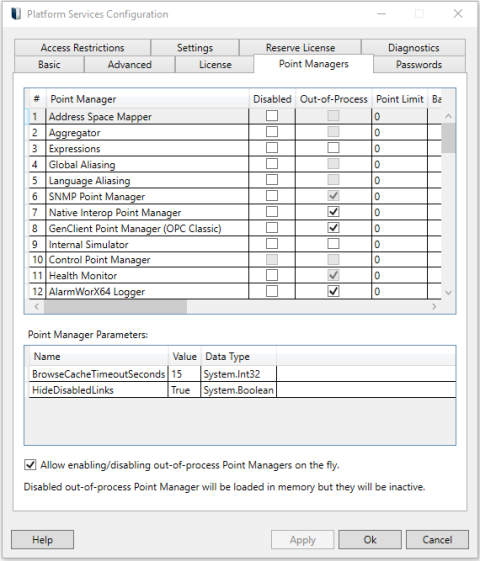Viewport: 480px width, 561px height.
Task: Click the scroll up arrow of manager list
Action: pos(448,116)
